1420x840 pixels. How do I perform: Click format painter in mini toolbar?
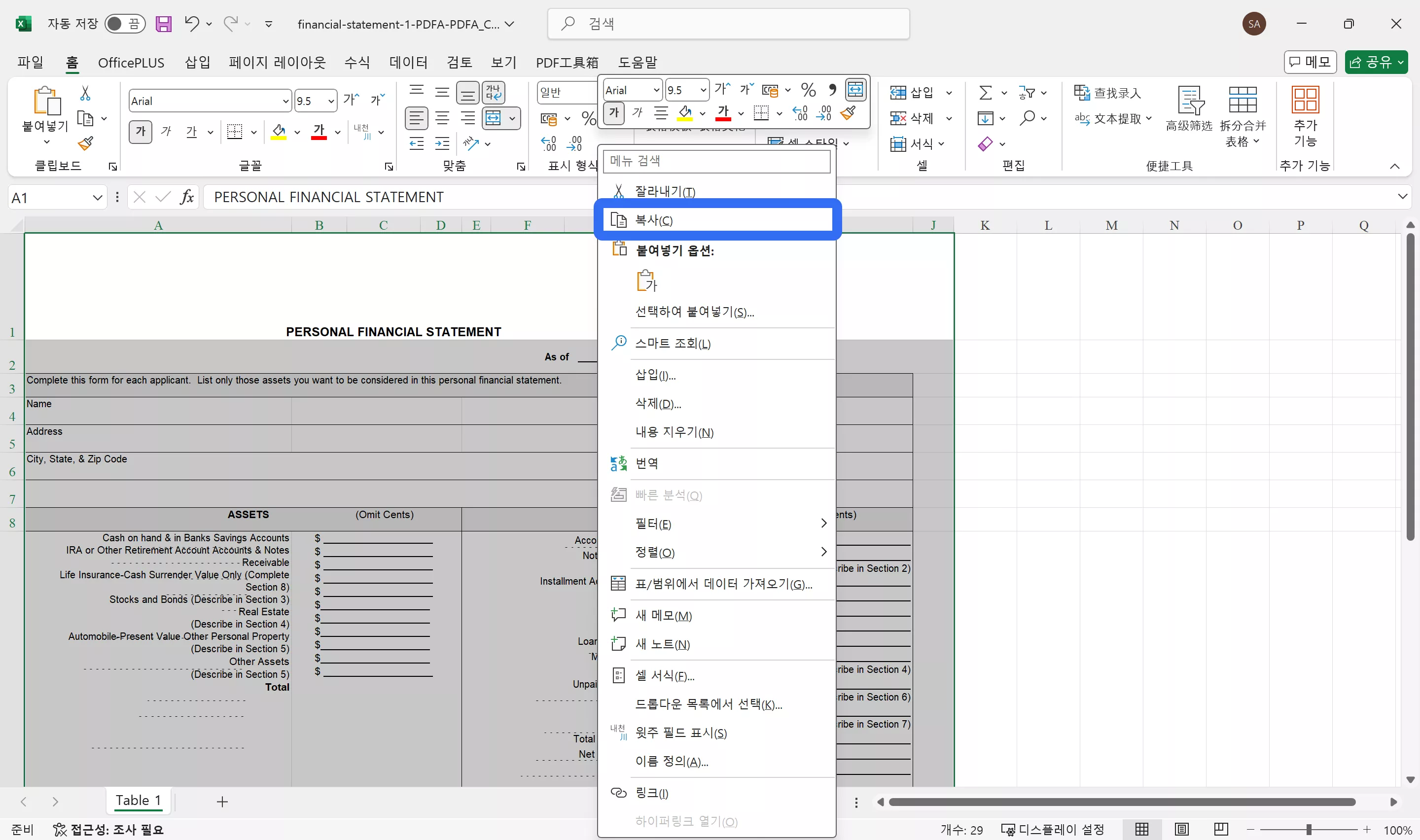848,113
